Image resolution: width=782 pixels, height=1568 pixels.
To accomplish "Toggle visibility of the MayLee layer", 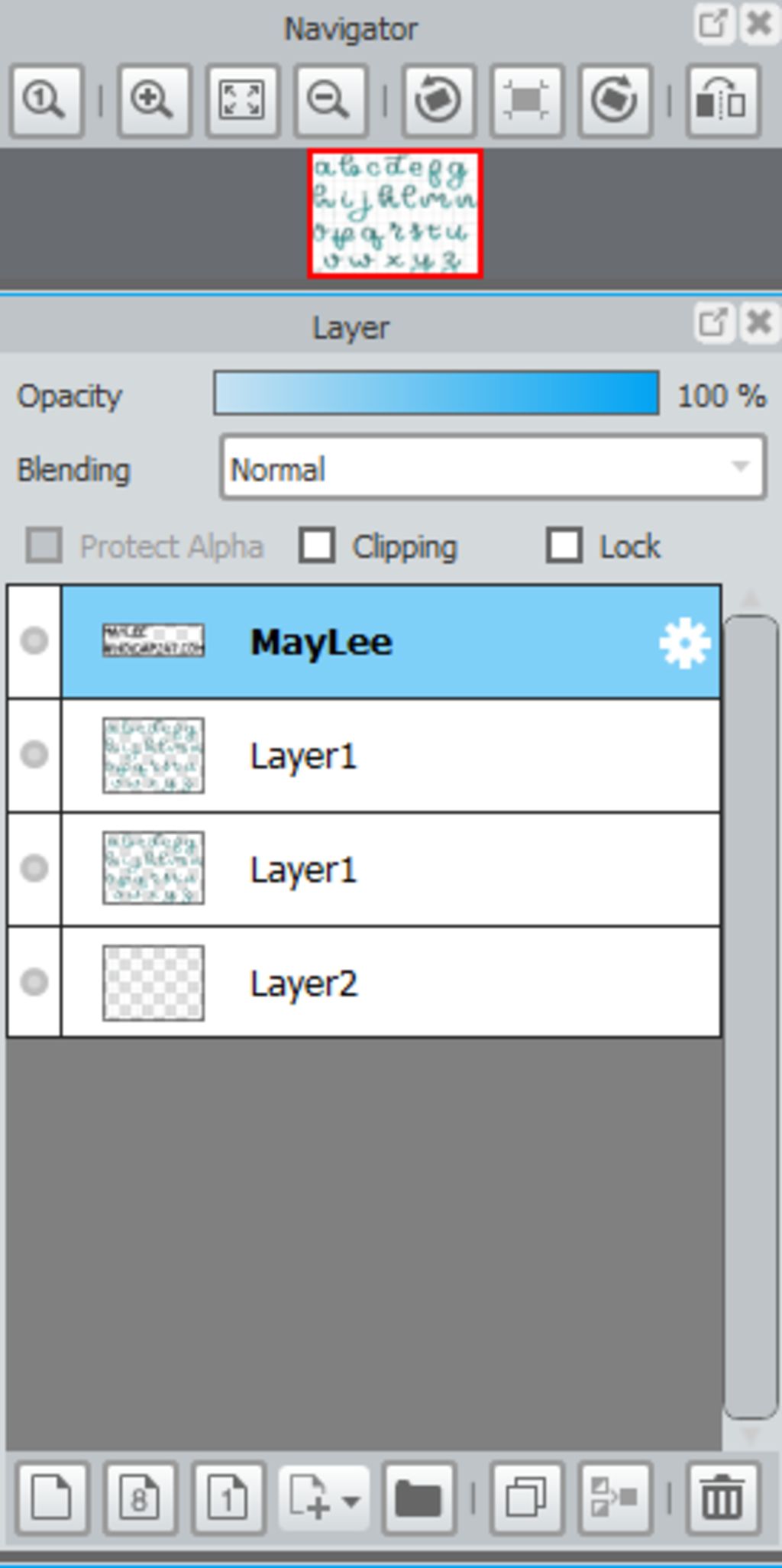I will 34,641.
